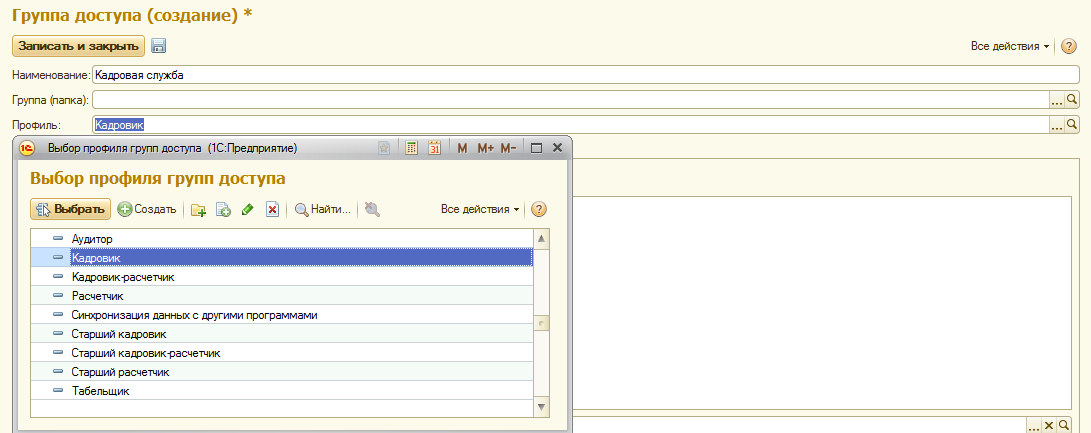Click the save diskette icon next to Записать и закрыть

click(x=159, y=47)
